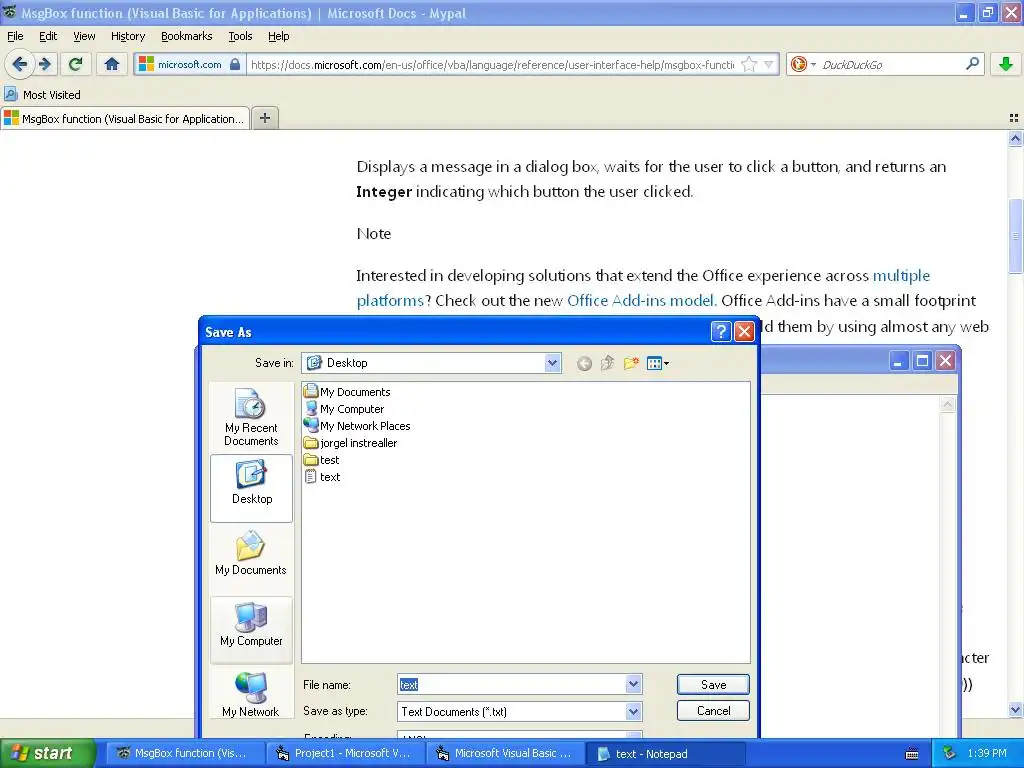Select My Network in the places bar
The image size is (1024, 768).
pos(251,696)
